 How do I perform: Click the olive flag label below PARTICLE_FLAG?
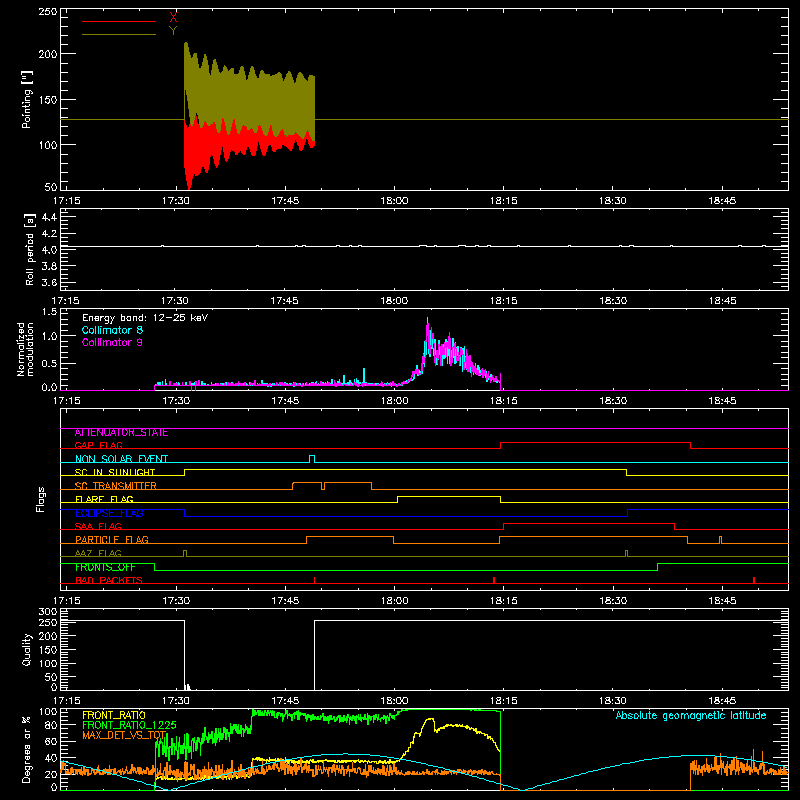coord(98,553)
